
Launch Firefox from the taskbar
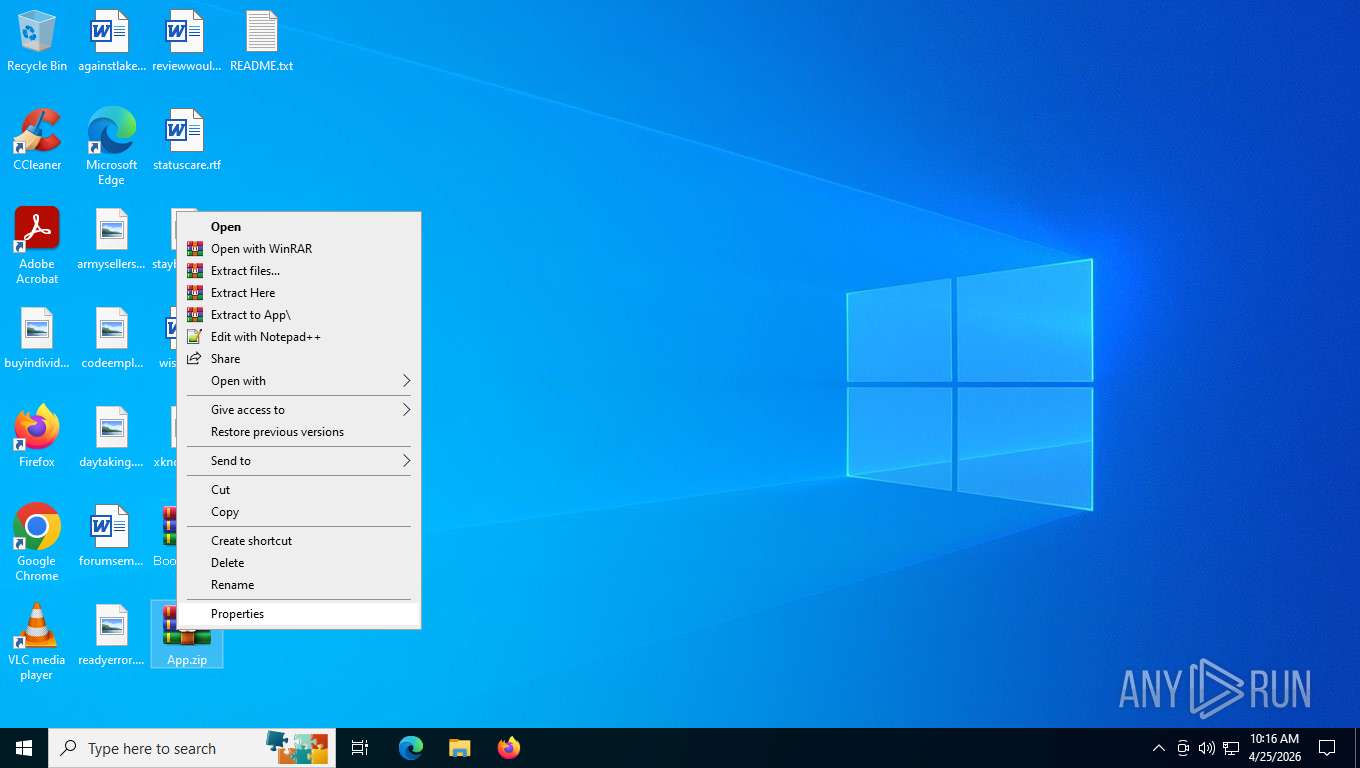(508, 748)
